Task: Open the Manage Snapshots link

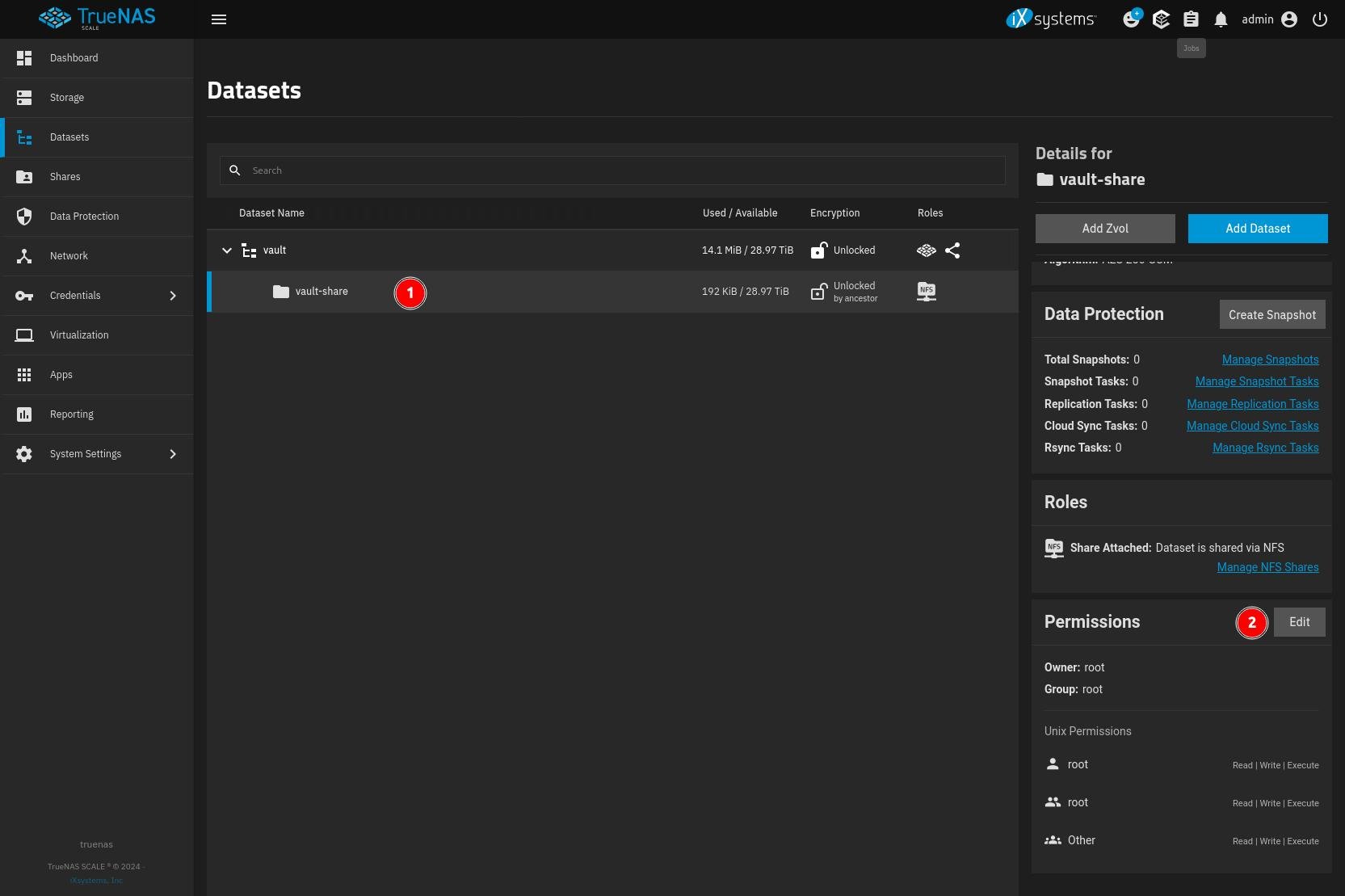Action: (1271, 360)
